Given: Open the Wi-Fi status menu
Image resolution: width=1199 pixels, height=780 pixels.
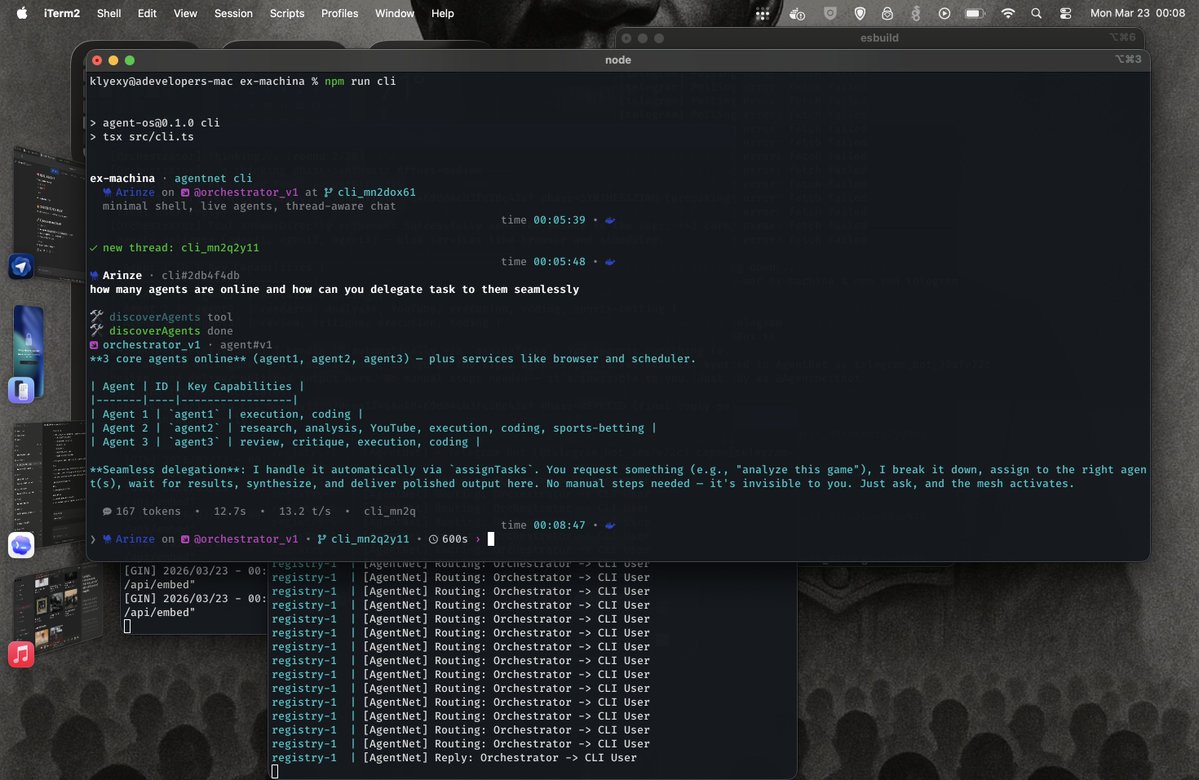Looking at the screenshot, I should (x=1008, y=13).
